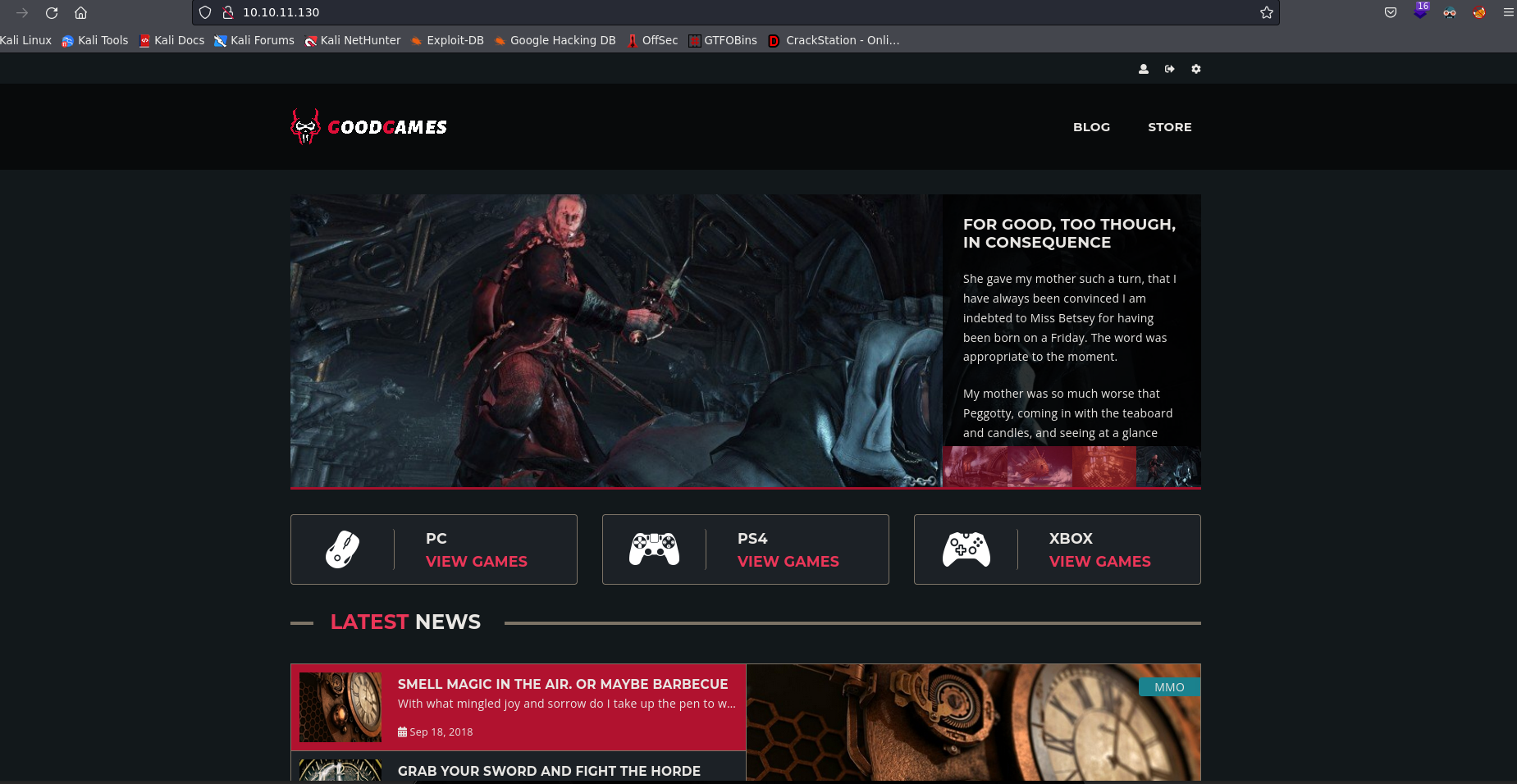This screenshot has height=784, width=1517.
Task: Click the MMO category tag
Action: click(x=1169, y=687)
